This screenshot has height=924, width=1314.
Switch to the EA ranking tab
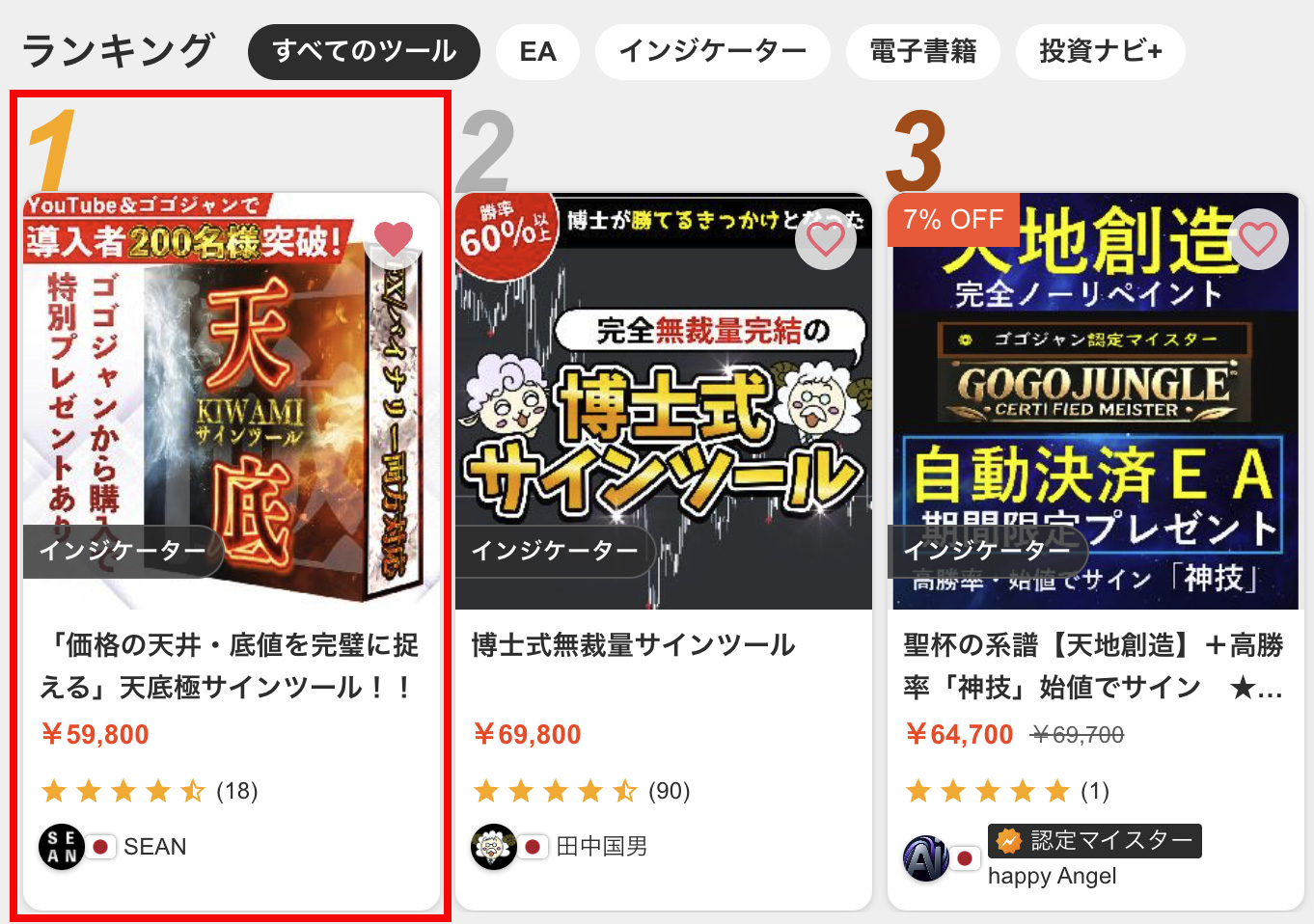click(x=537, y=51)
